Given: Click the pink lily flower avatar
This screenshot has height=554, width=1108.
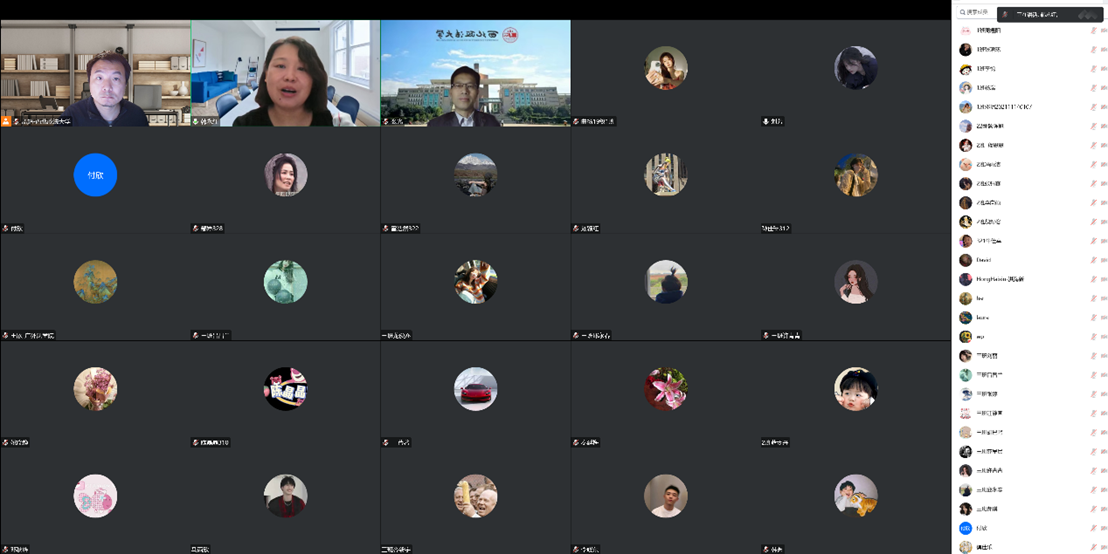Looking at the screenshot, I should coord(665,389).
